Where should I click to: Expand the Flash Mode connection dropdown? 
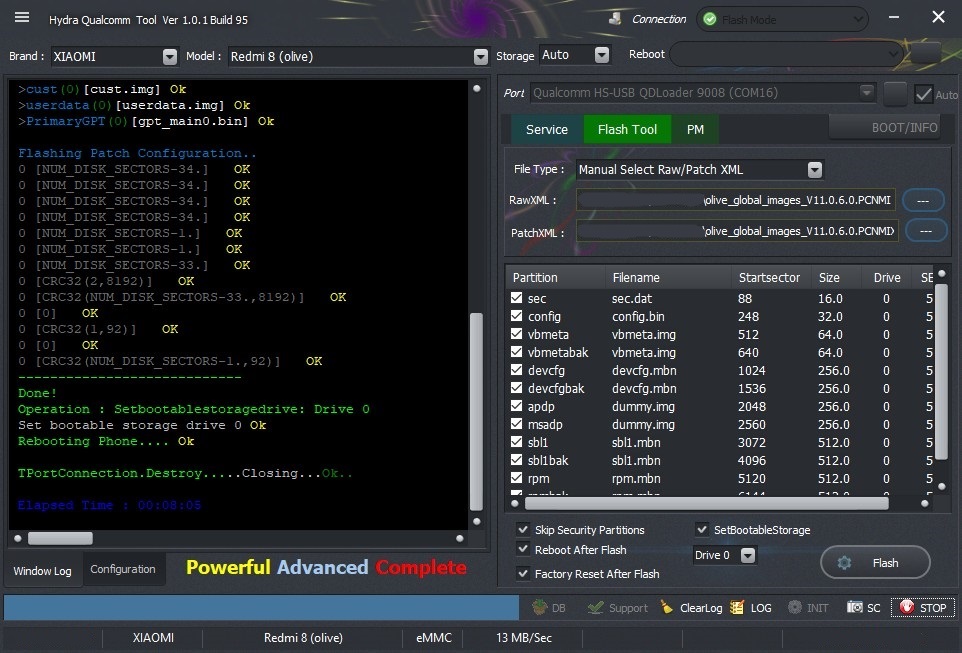858,19
